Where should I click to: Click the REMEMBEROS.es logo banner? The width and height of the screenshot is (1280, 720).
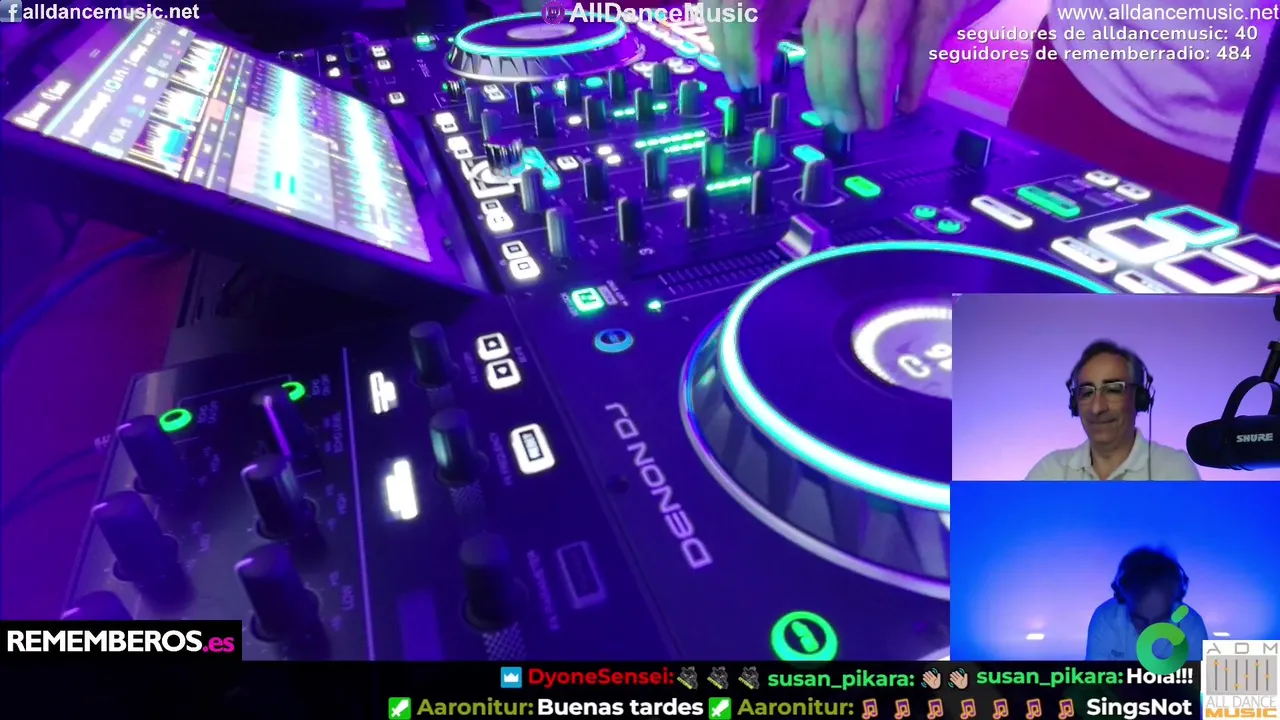point(120,641)
